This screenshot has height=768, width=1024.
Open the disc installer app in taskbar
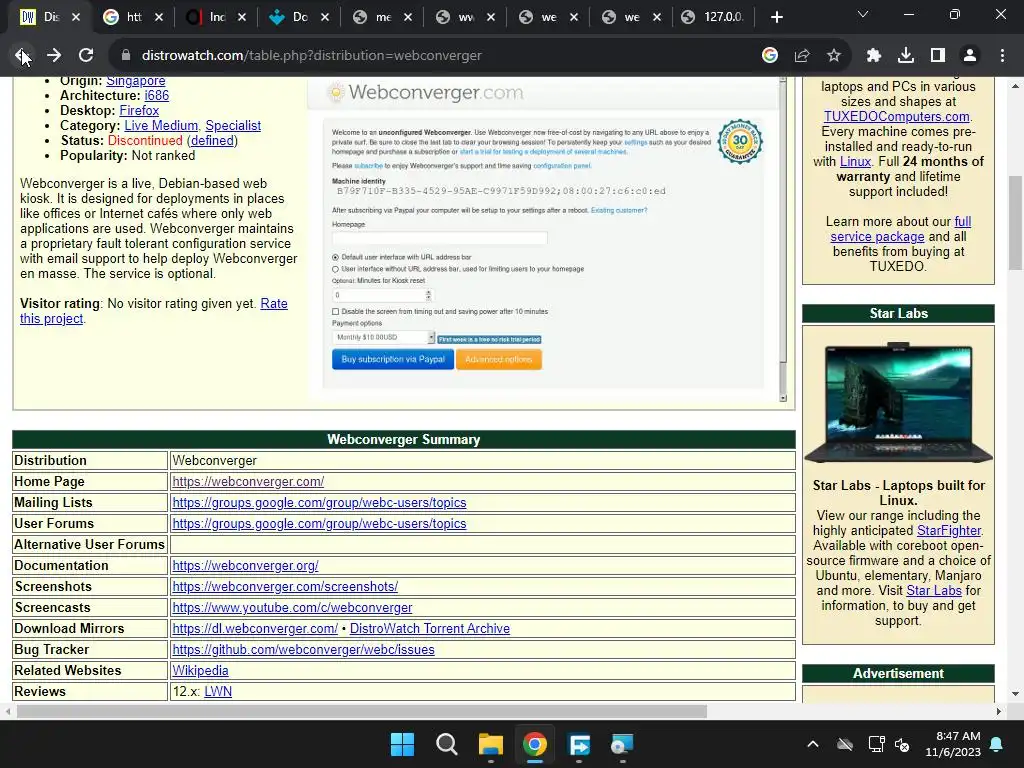[x=622, y=744]
